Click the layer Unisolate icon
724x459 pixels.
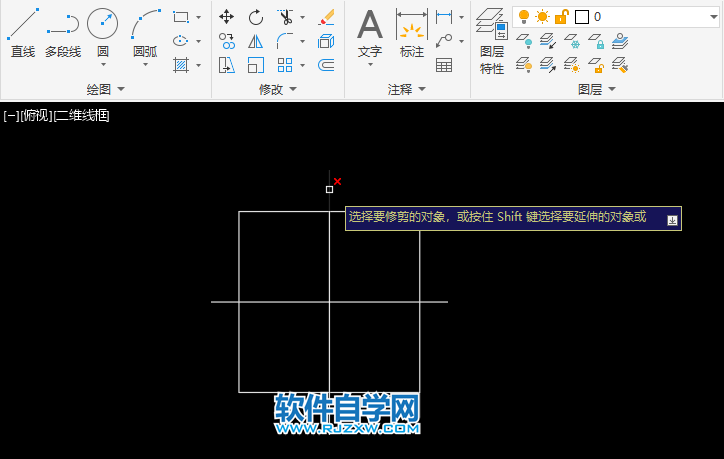coord(548,65)
